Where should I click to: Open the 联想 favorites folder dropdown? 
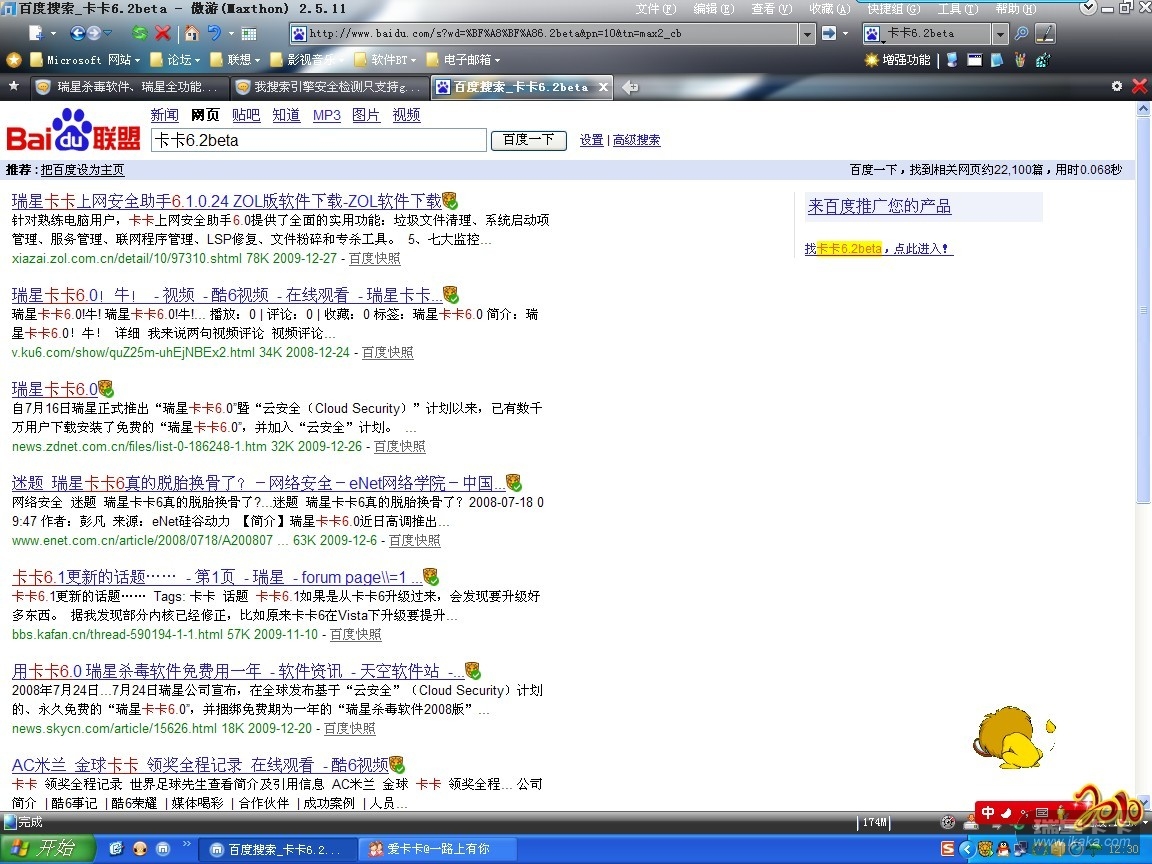coord(235,60)
